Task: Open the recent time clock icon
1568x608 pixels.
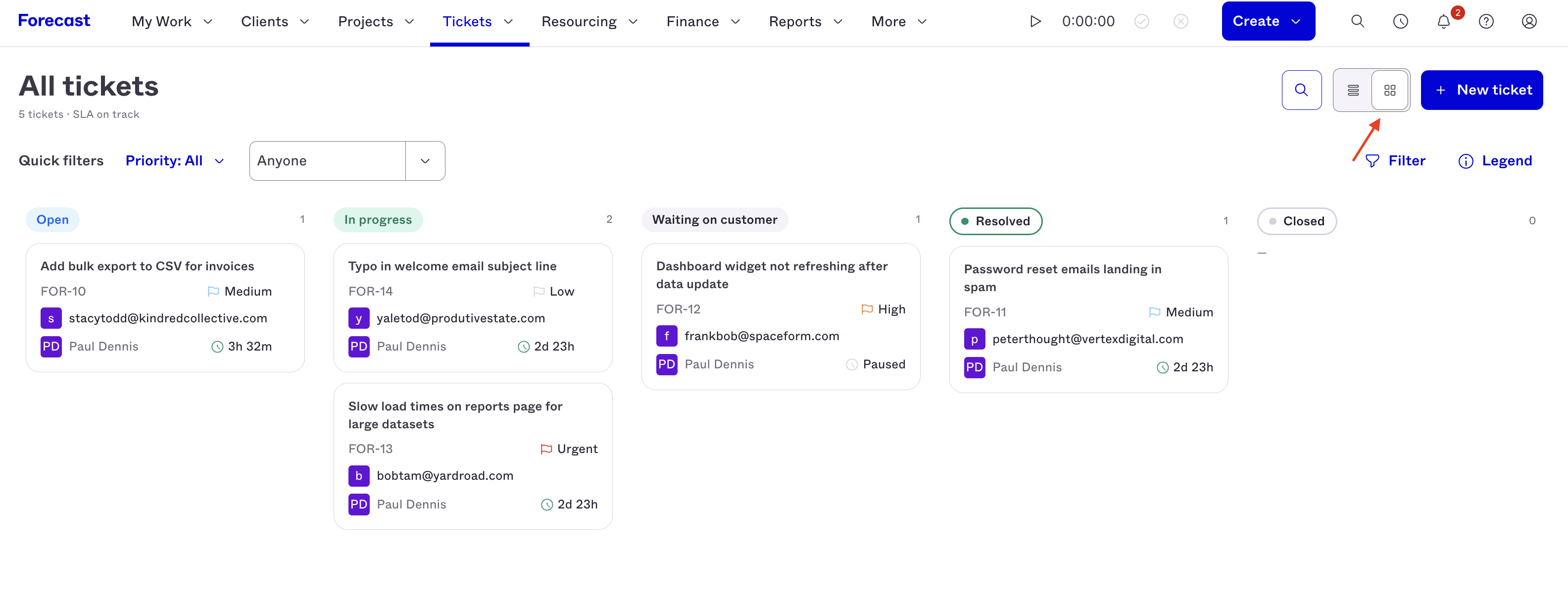Action: [x=1401, y=21]
